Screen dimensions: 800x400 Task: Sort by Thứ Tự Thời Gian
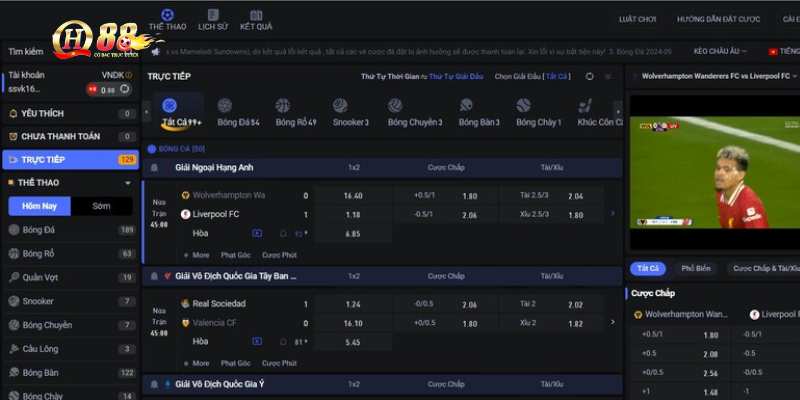point(390,77)
